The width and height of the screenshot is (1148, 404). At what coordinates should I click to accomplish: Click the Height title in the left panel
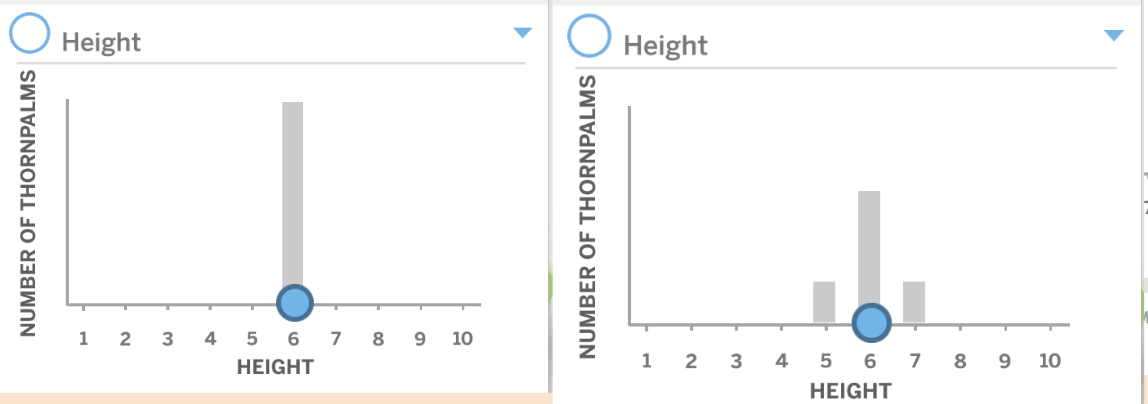pyautogui.click(x=101, y=43)
